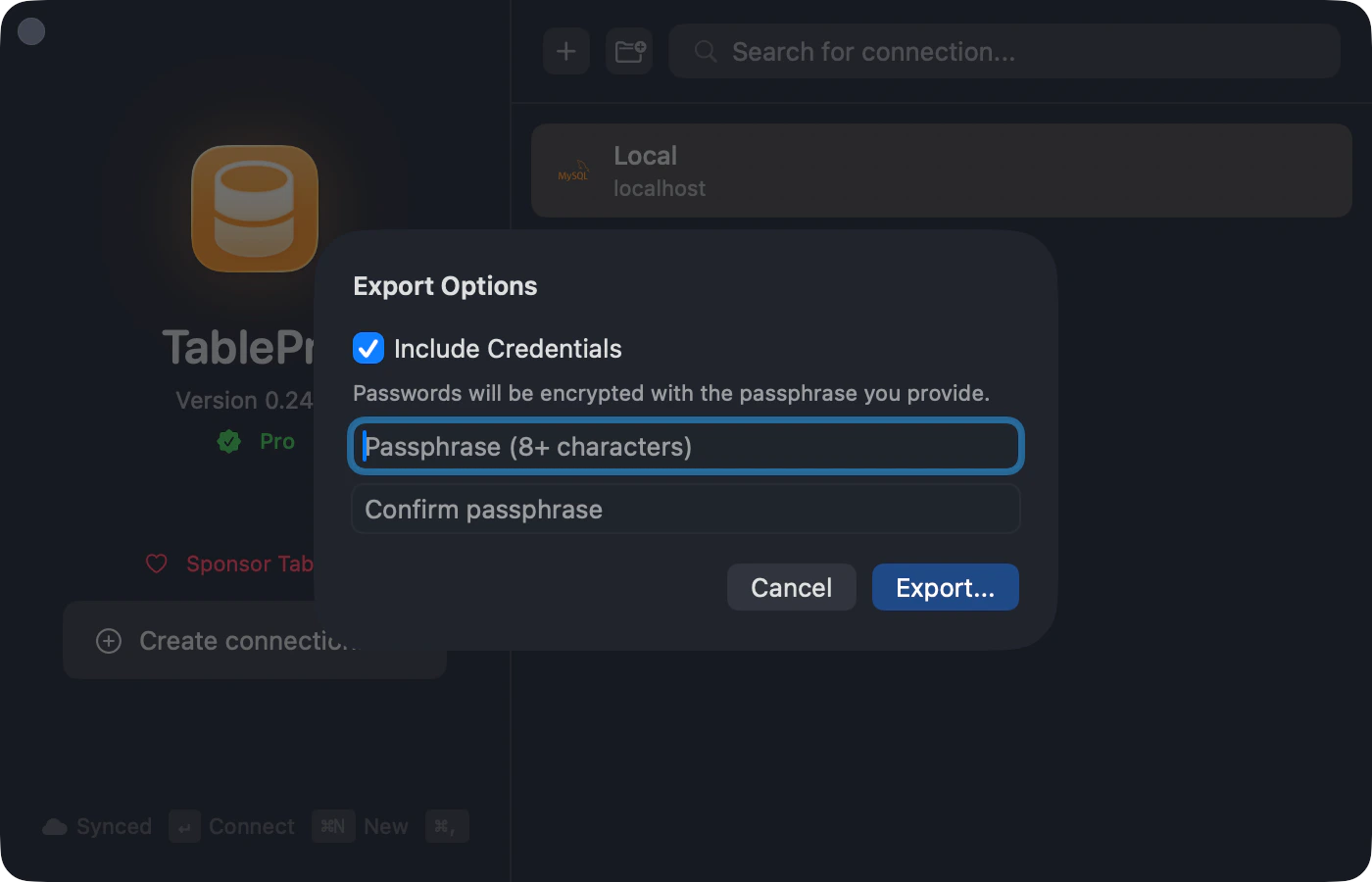Click the heart icon beside Sponsor

157,563
